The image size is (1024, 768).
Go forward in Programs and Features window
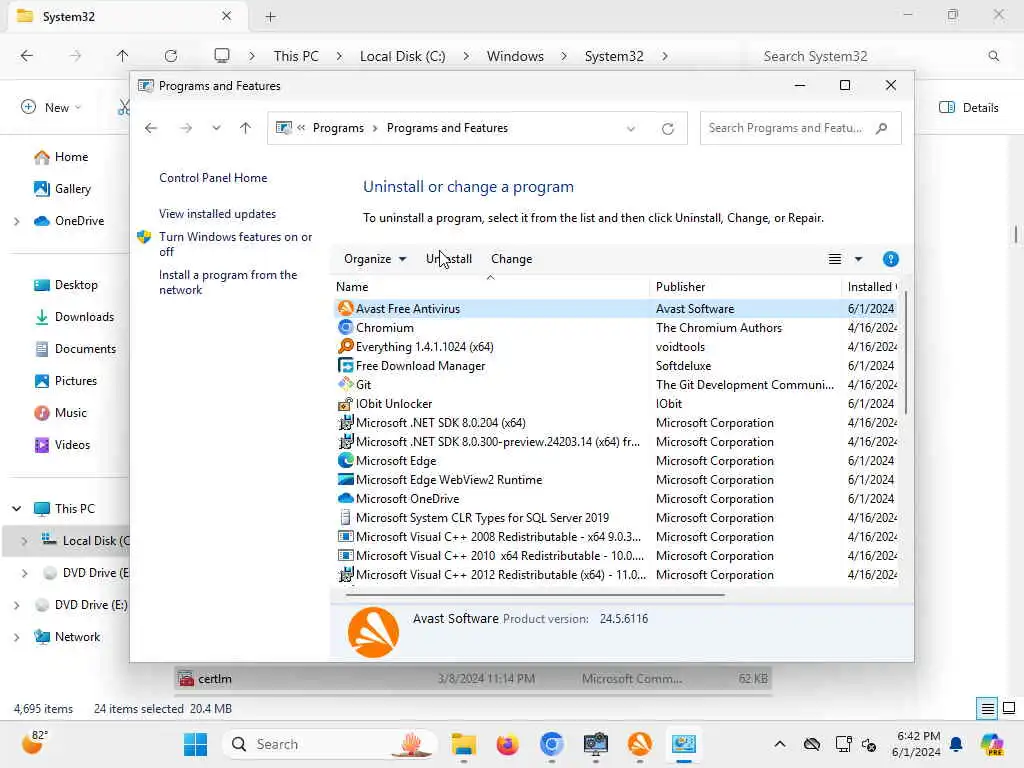click(x=186, y=128)
